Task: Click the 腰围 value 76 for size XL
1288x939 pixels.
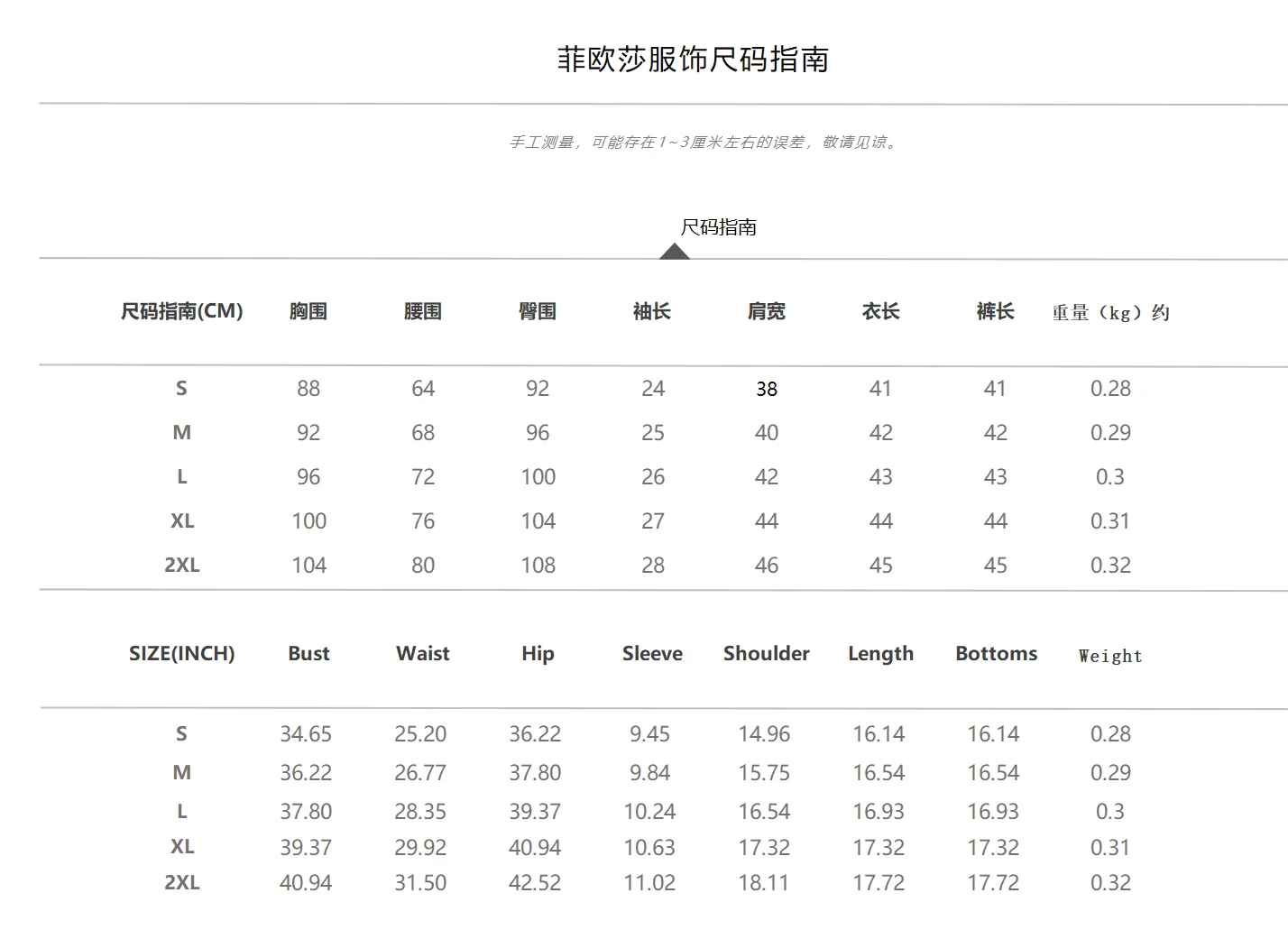Action: [423, 521]
